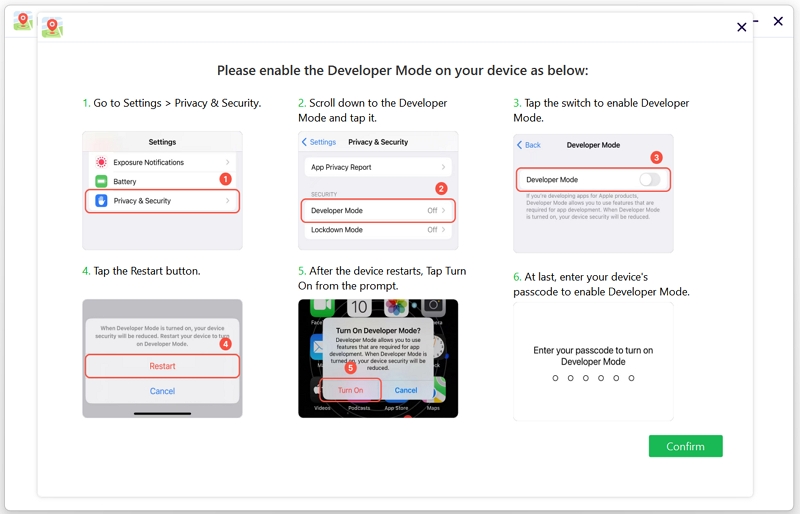Go back via the Settings link in step 2
This screenshot has width=800, height=514.
click(320, 142)
